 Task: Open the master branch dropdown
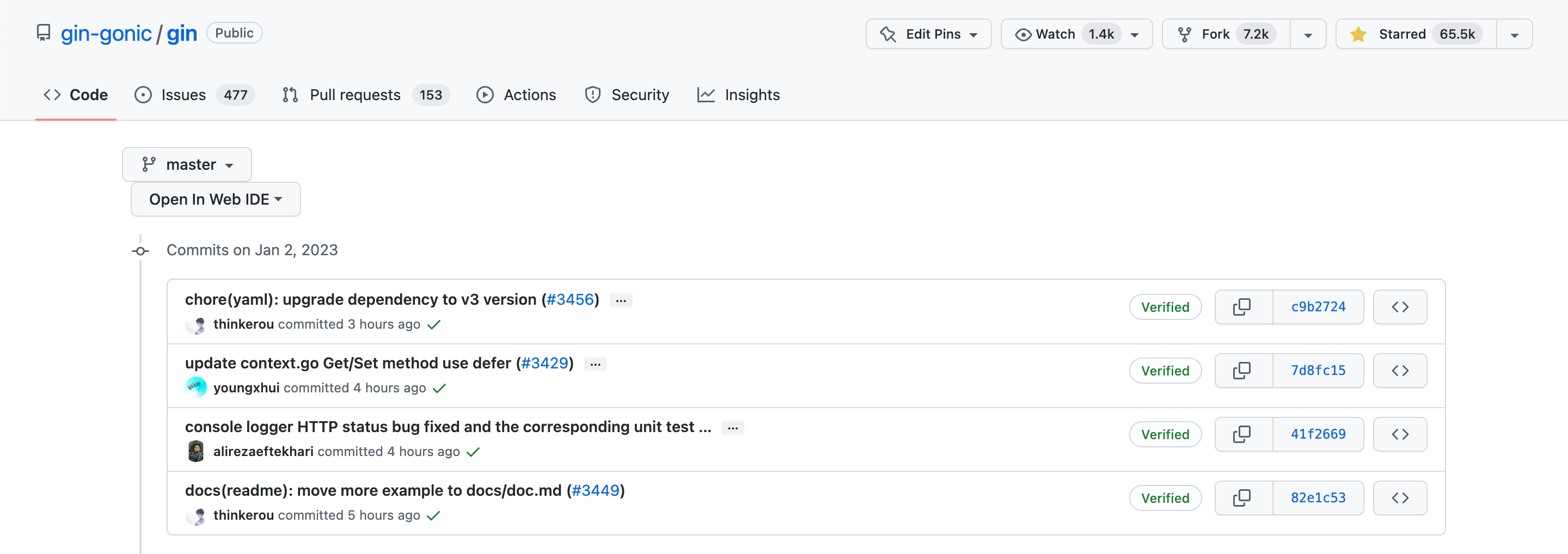click(187, 165)
